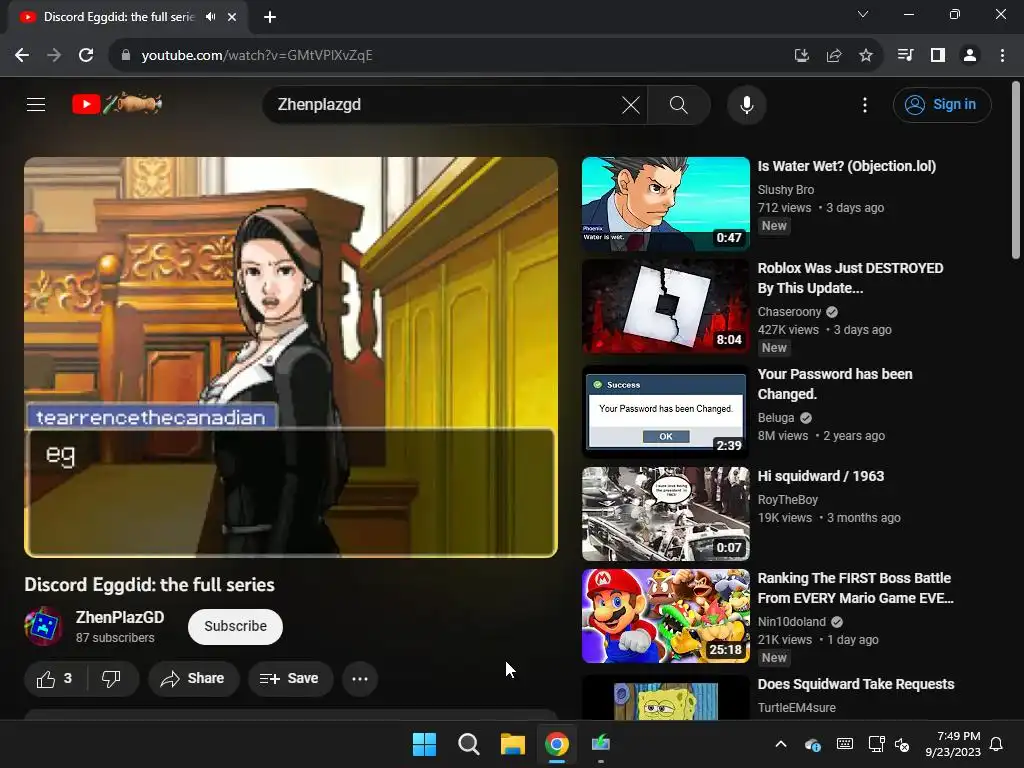Open Chrome three-dot menu
The width and height of the screenshot is (1024, 768).
tap(1002, 56)
